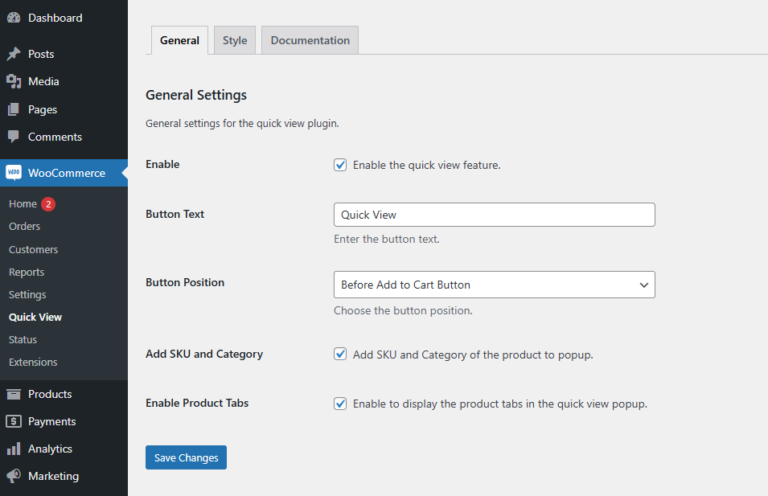Click the Products archive box icon
768x496 pixels.
pyautogui.click(x=14, y=394)
